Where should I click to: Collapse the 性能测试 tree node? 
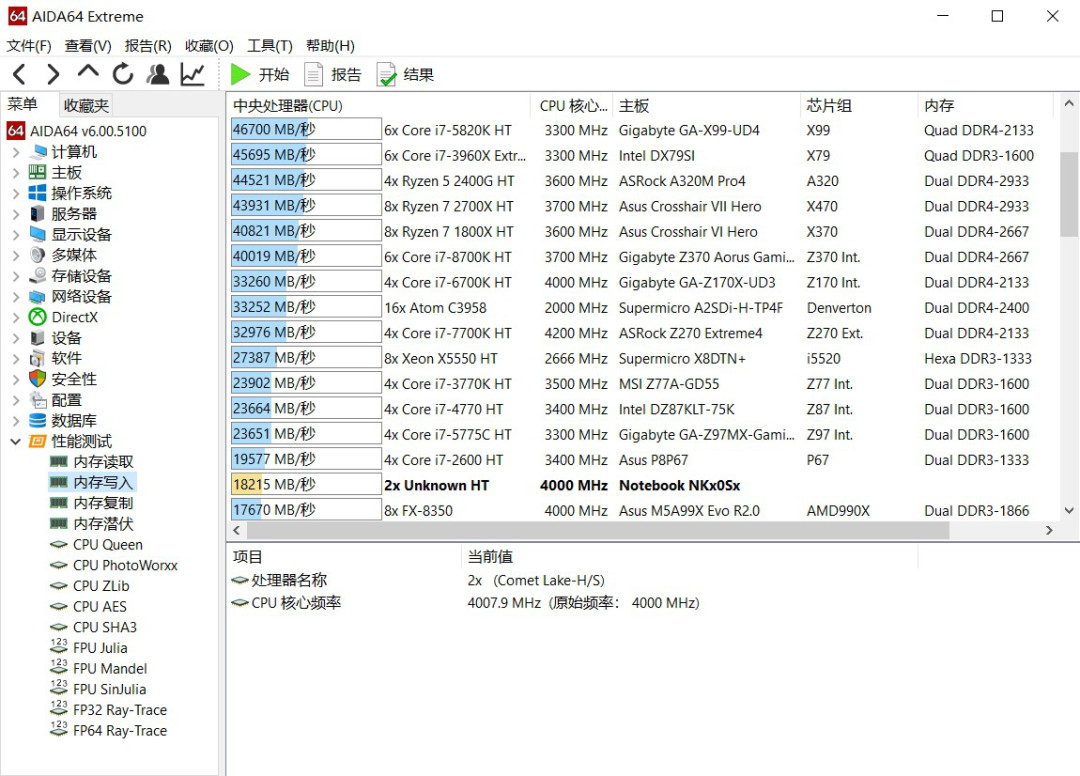click(16, 441)
